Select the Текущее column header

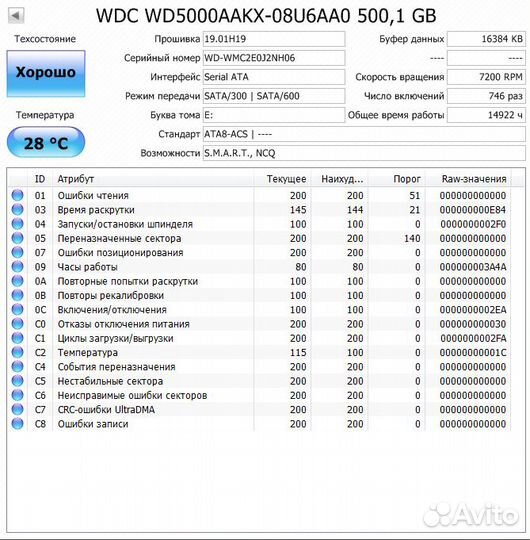[x=287, y=179]
